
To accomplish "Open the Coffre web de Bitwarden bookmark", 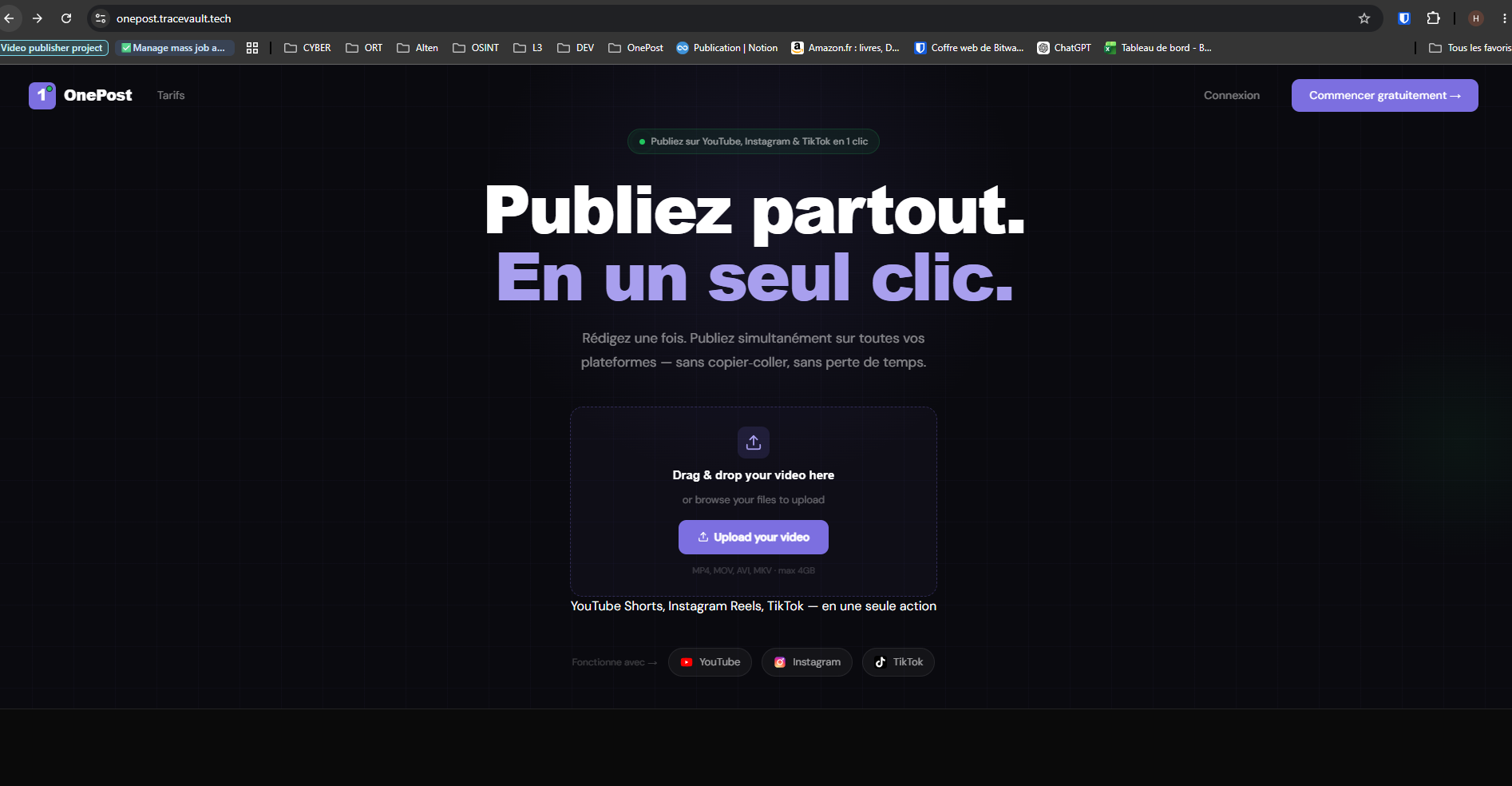I will pyautogui.click(x=969, y=48).
